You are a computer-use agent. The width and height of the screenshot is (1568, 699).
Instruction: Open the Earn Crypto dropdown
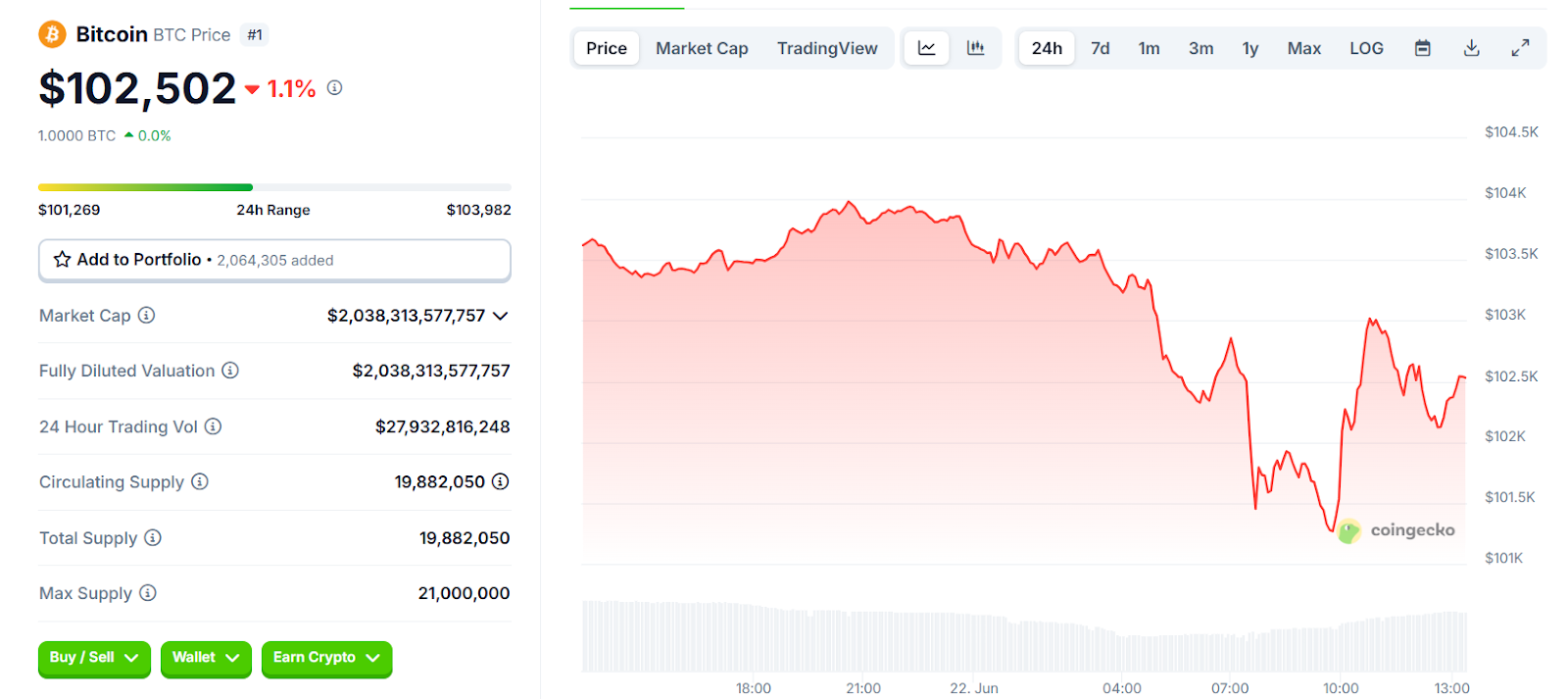click(326, 658)
